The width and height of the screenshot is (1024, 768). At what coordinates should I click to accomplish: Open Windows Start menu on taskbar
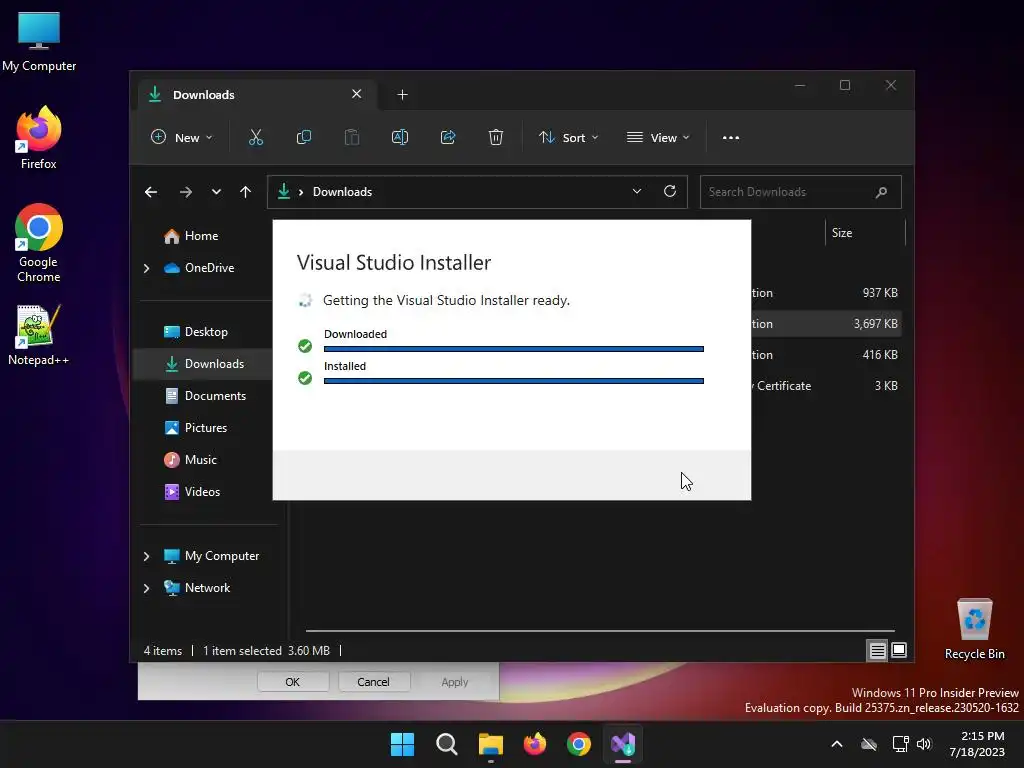402,744
